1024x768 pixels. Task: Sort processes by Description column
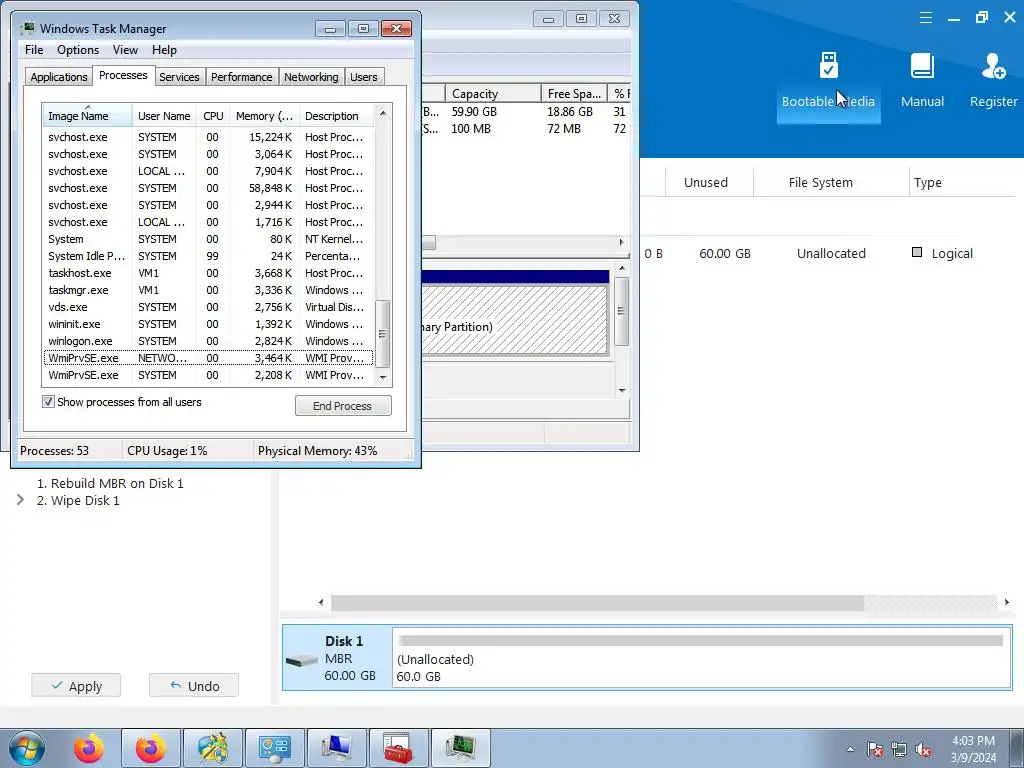point(336,116)
